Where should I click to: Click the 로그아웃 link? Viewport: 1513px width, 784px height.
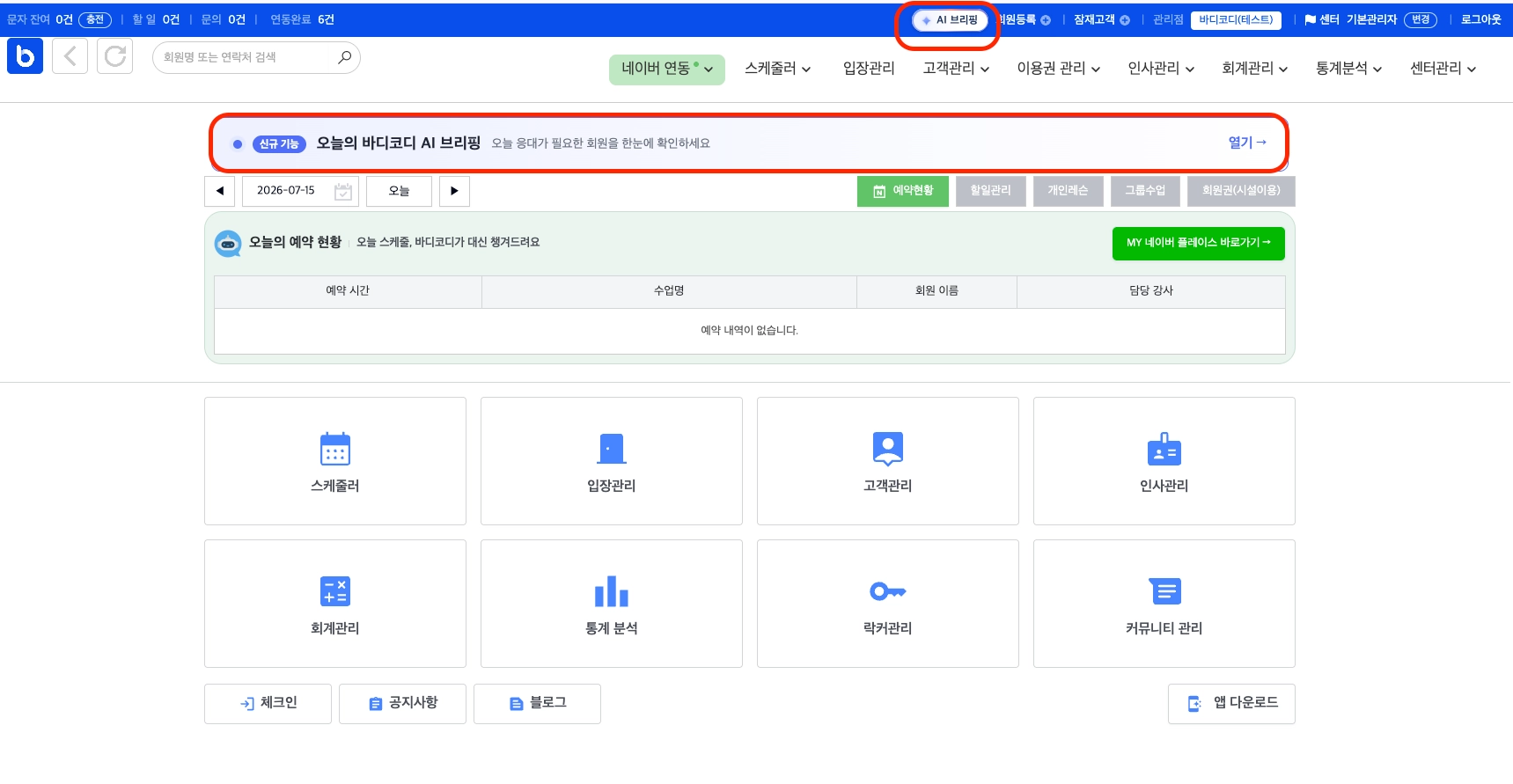point(1481,19)
